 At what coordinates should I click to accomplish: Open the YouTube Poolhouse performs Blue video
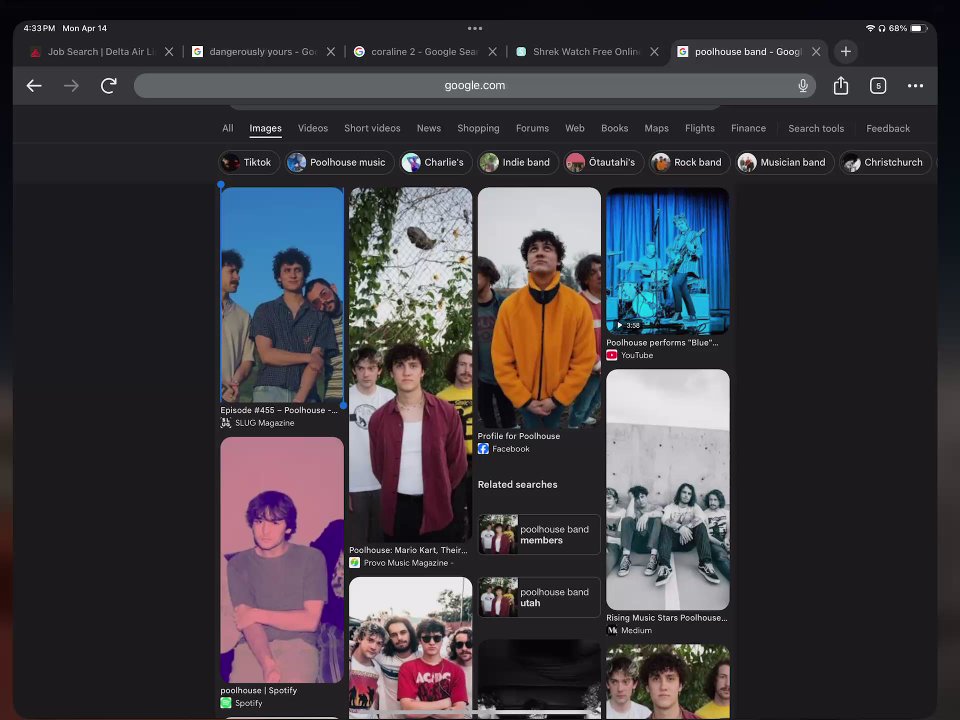point(667,261)
